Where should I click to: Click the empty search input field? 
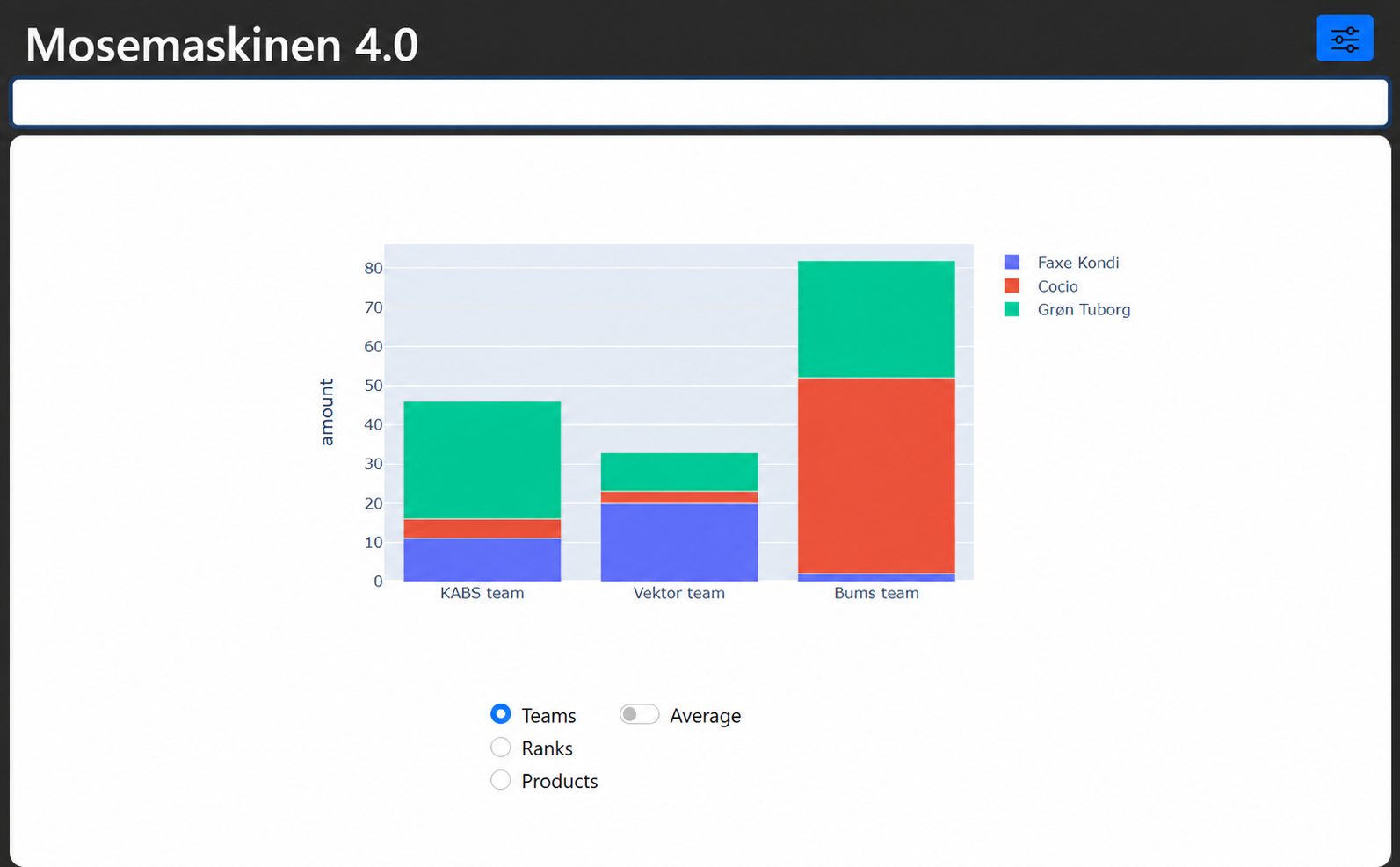(x=700, y=102)
